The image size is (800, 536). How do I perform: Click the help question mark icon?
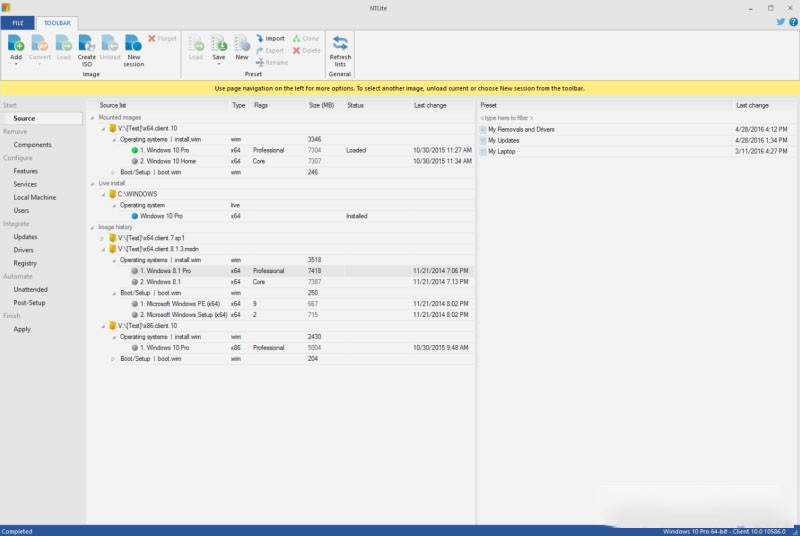(x=793, y=21)
